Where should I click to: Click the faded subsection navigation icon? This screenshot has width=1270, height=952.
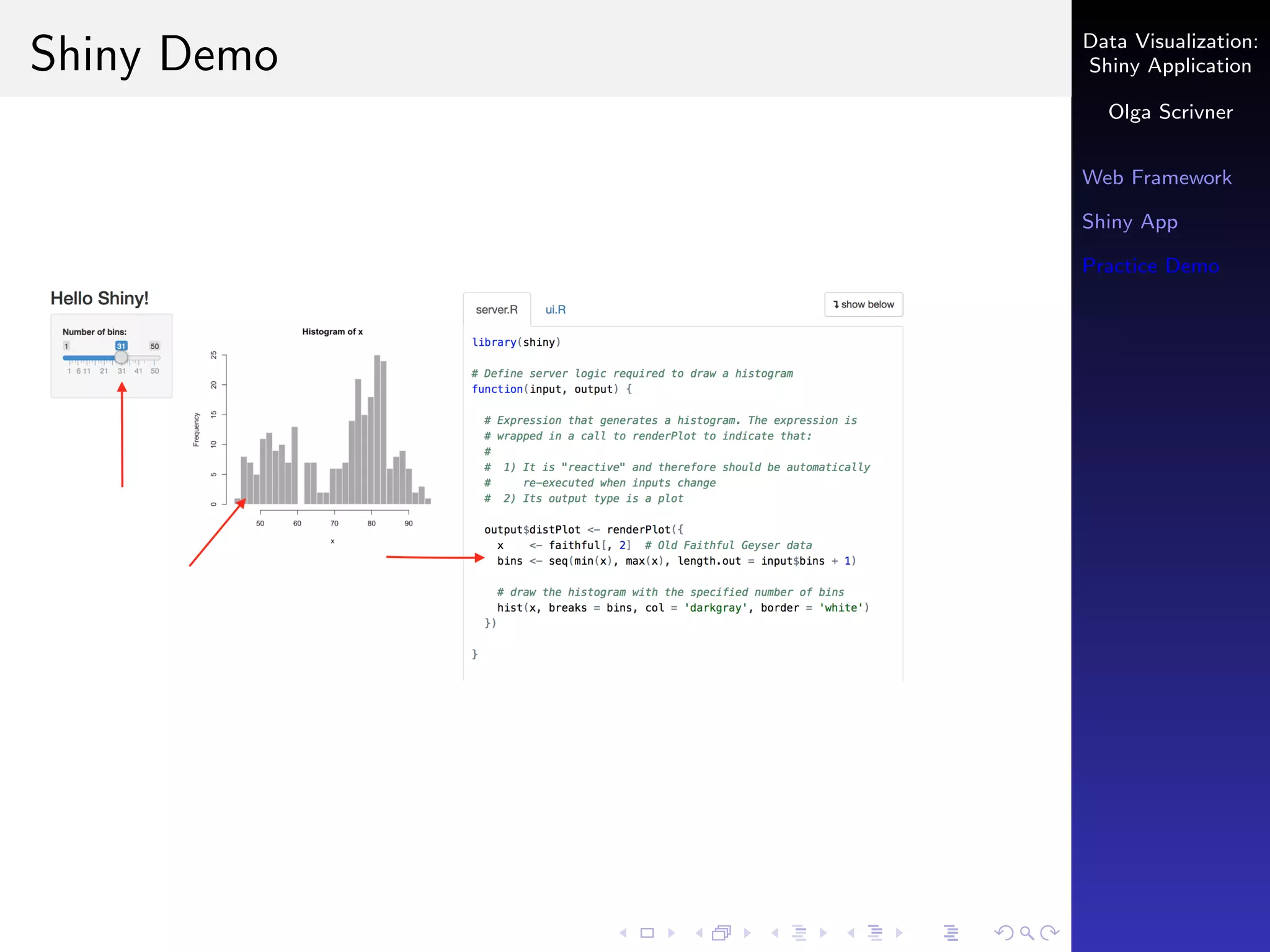pyautogui.click(x=799, y=933)
